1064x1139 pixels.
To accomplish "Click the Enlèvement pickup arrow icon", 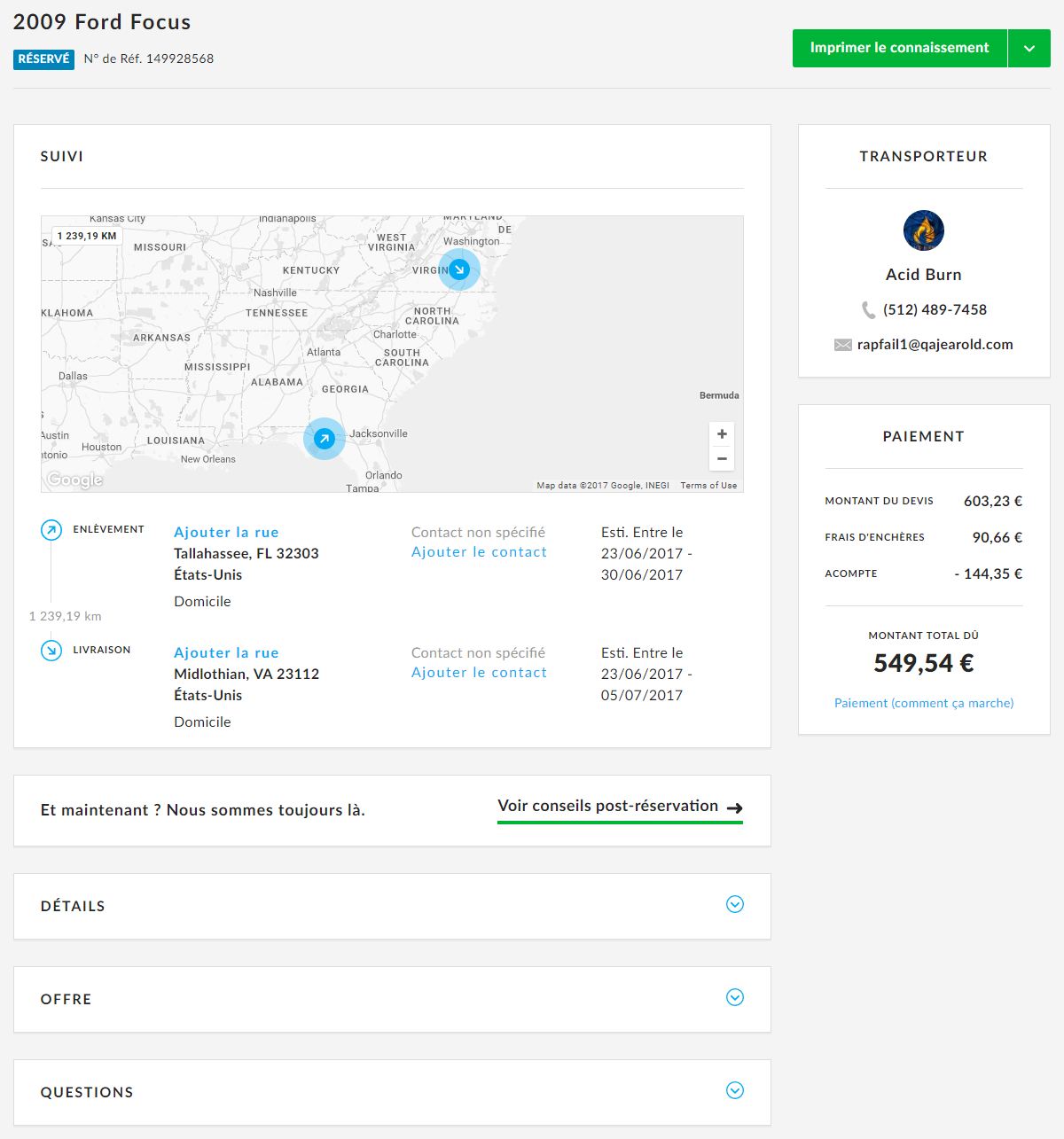I will click(51, 530).
